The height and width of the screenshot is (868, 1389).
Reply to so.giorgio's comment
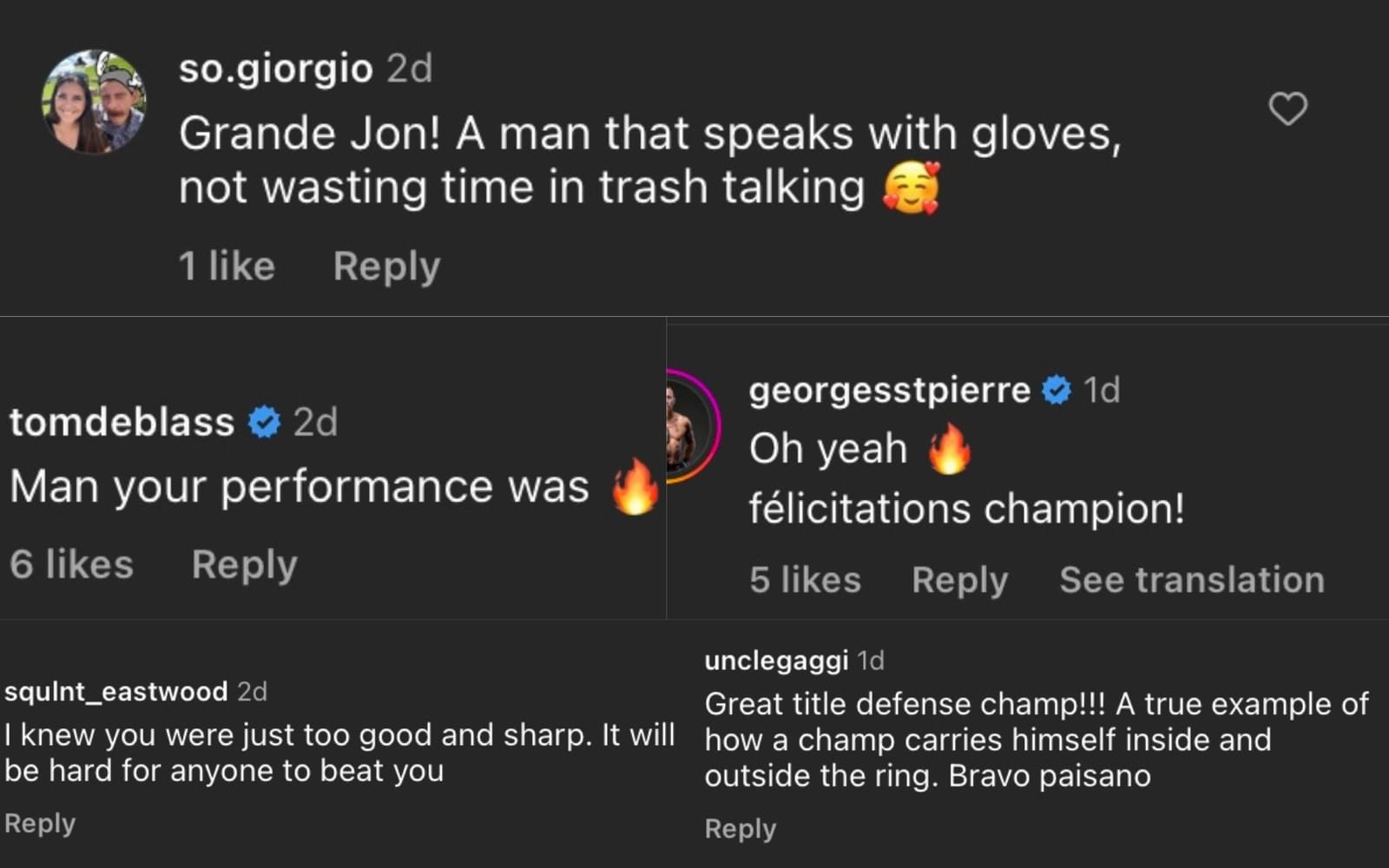click(385, 266)
